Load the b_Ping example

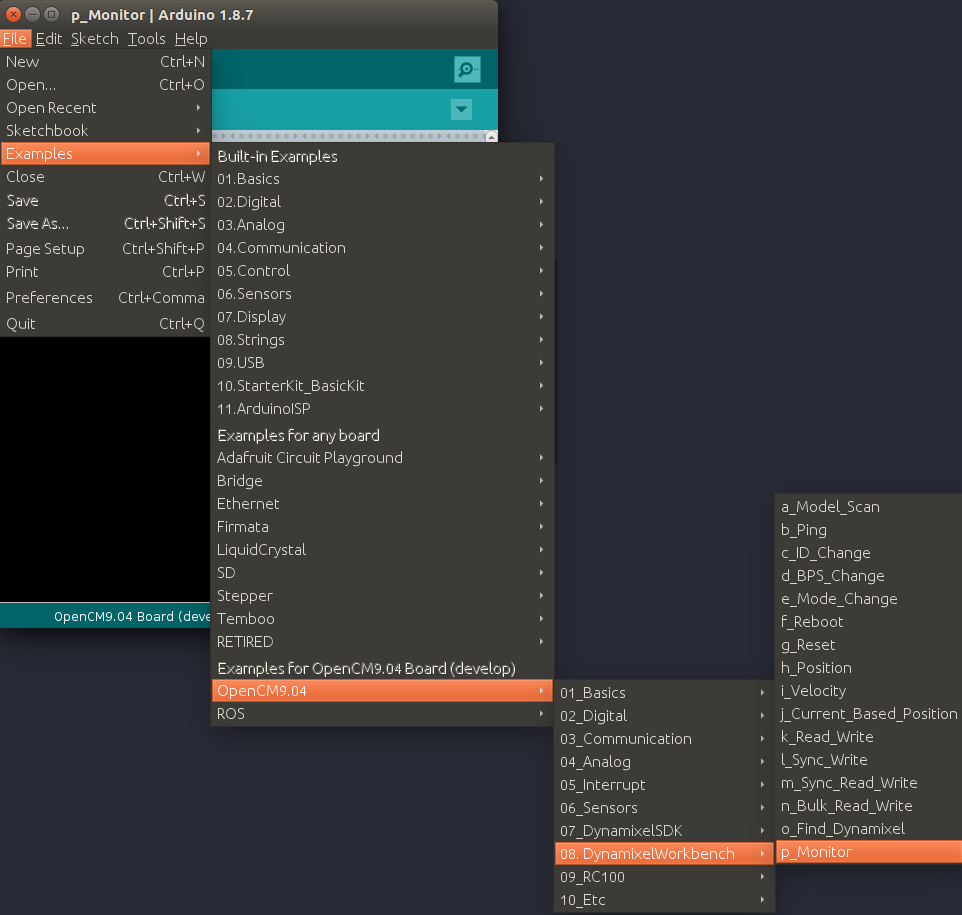pyautogui.click(x=869, y=530)
